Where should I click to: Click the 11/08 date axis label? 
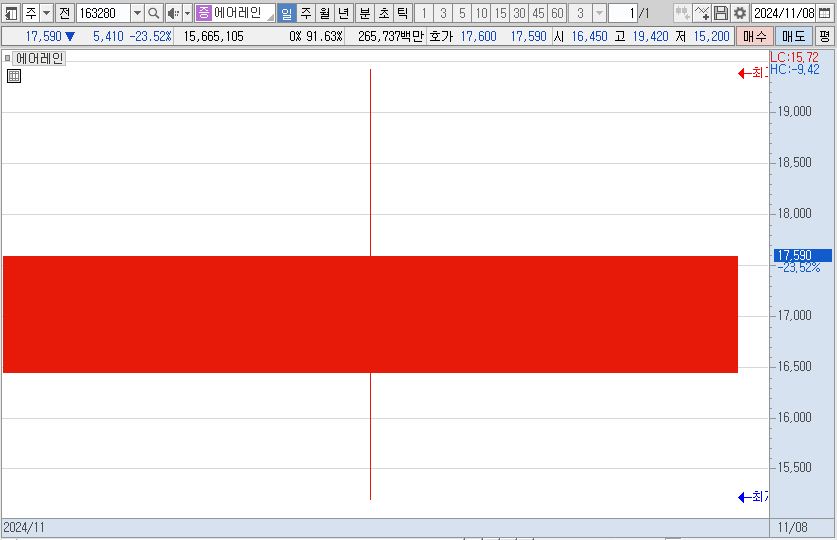(792, 528)
